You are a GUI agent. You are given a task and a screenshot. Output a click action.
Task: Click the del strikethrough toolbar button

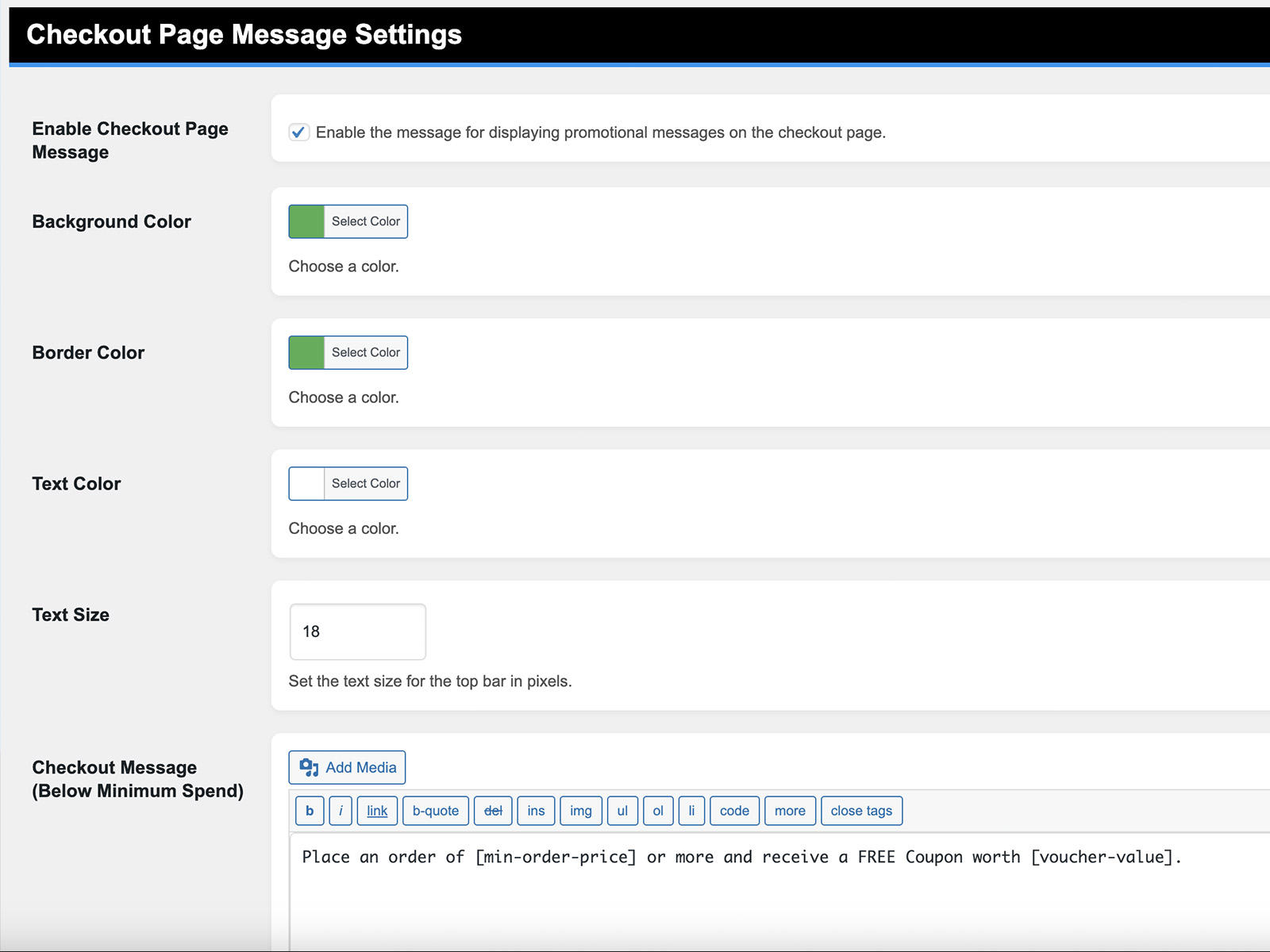(493, 811)
